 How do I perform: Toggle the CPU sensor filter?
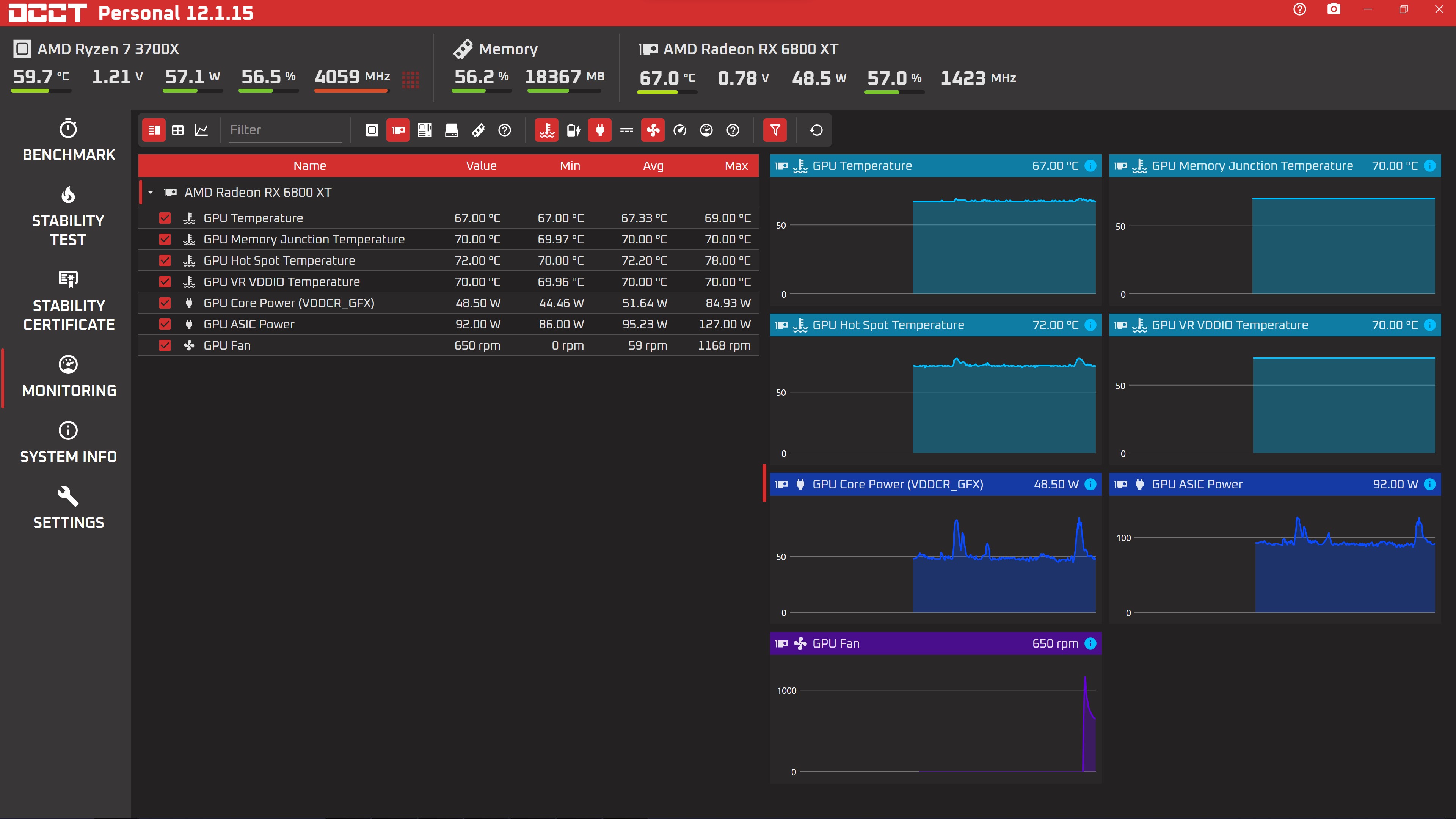pos(371,130)
